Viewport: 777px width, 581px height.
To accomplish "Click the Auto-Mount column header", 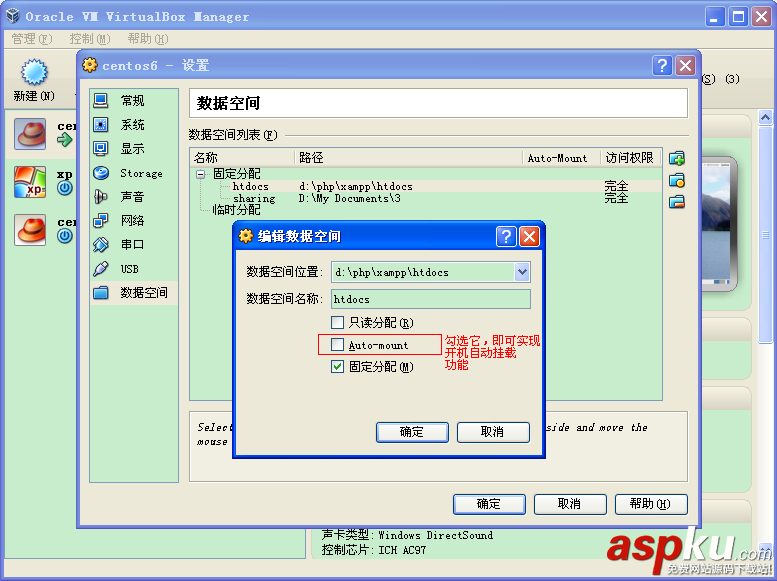I will click(x=561, y=158).
